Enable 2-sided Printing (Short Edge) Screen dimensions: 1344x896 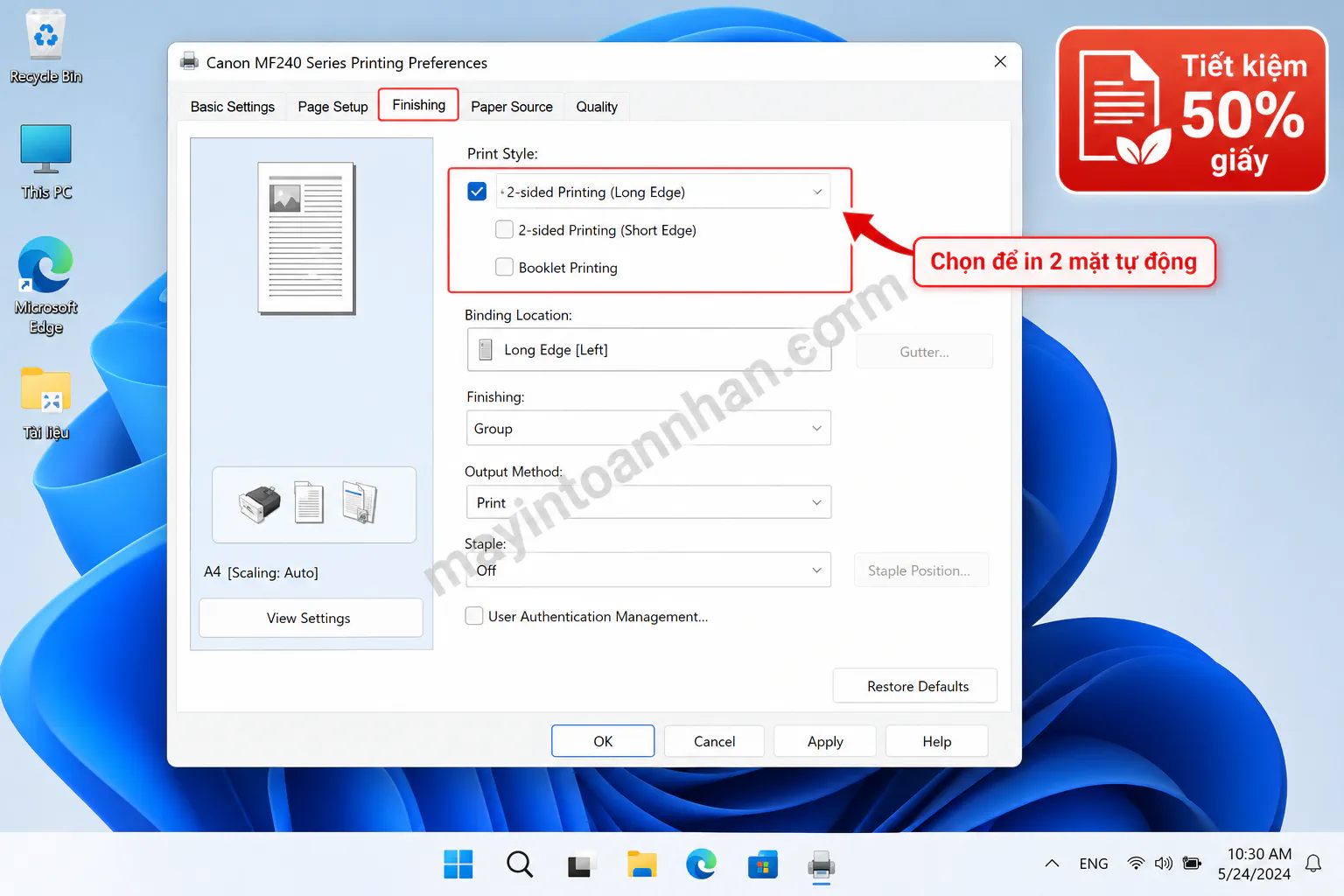point(504,230)
